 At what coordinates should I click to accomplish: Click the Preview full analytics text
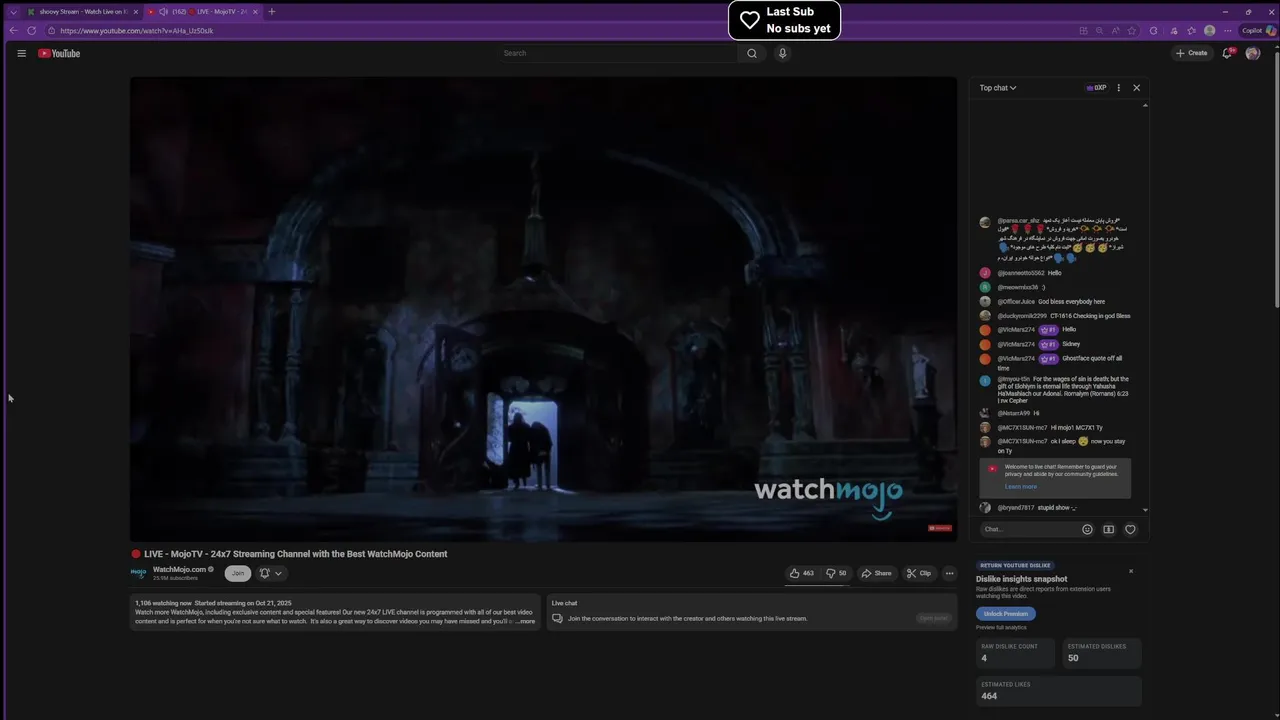pyautogui.click(x=1001, y=627)
